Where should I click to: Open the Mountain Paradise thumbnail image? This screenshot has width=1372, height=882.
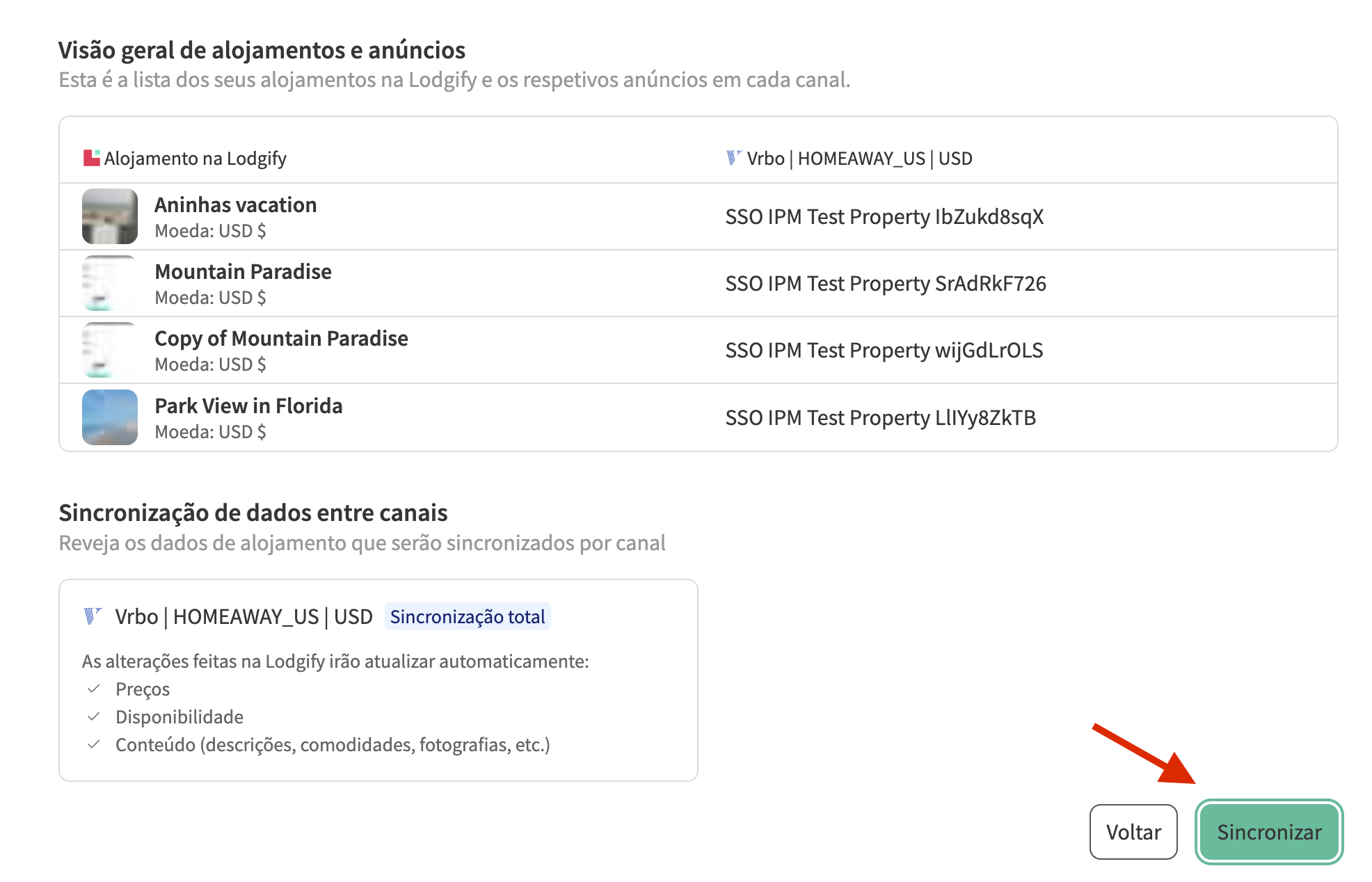click(x=110, y=283)
